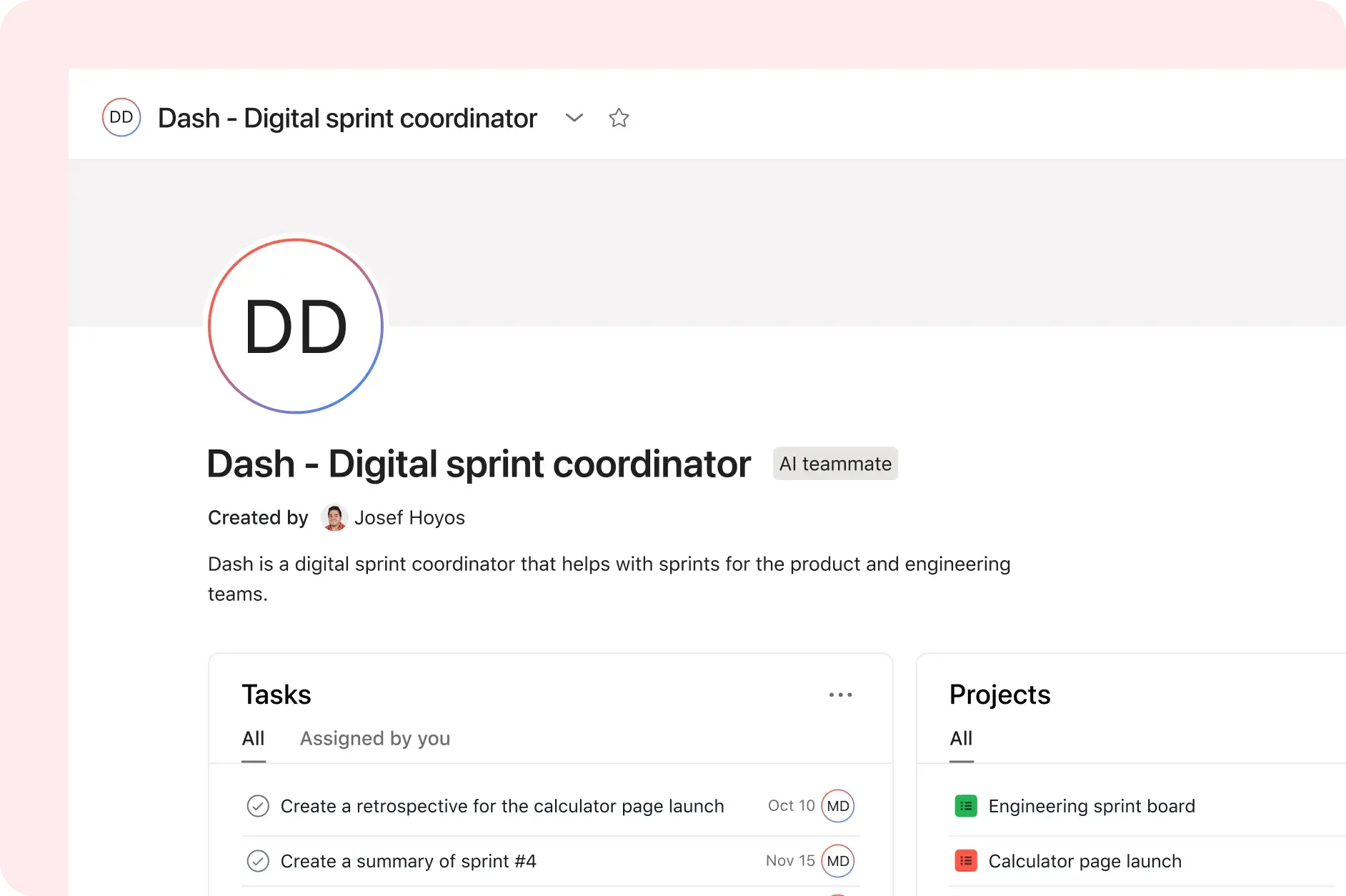Select the All tab in Tasks
Image resolution: width=1346 pixels, height=896 pixels.
point(253,739)
